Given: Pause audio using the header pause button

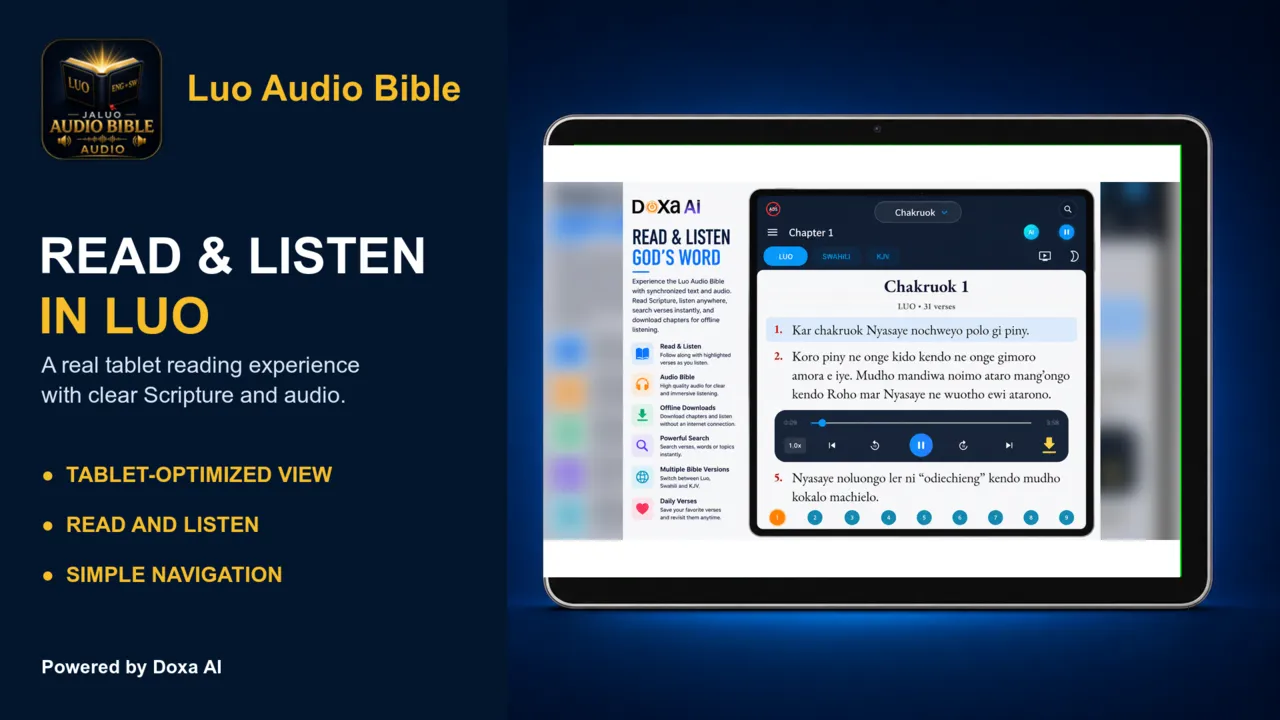Looking at the screenshot, I should [x=1067, y=232].
